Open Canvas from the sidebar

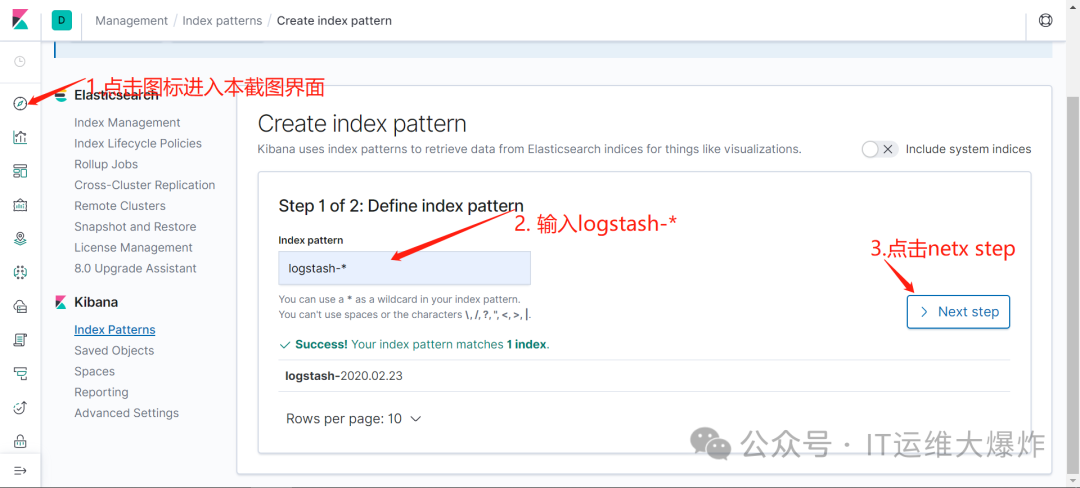pos(20,204)
